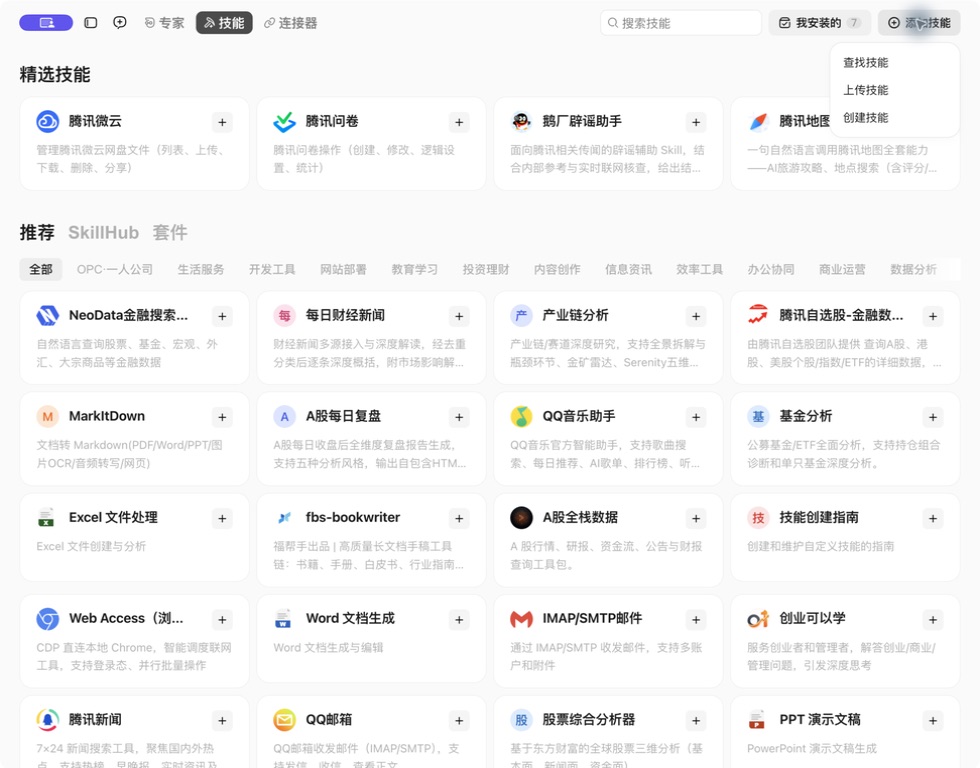Filter by 教育学习 category

[x=414, y=269]
